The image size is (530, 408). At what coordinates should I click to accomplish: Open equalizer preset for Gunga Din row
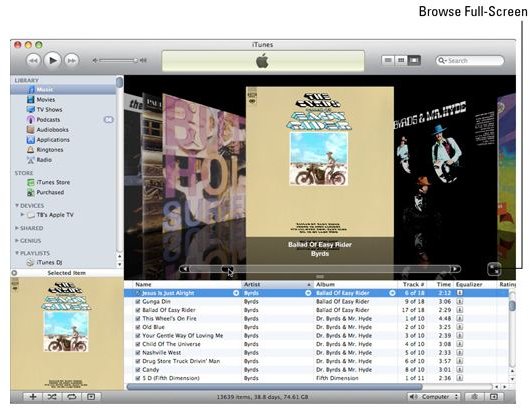(460, 302)
